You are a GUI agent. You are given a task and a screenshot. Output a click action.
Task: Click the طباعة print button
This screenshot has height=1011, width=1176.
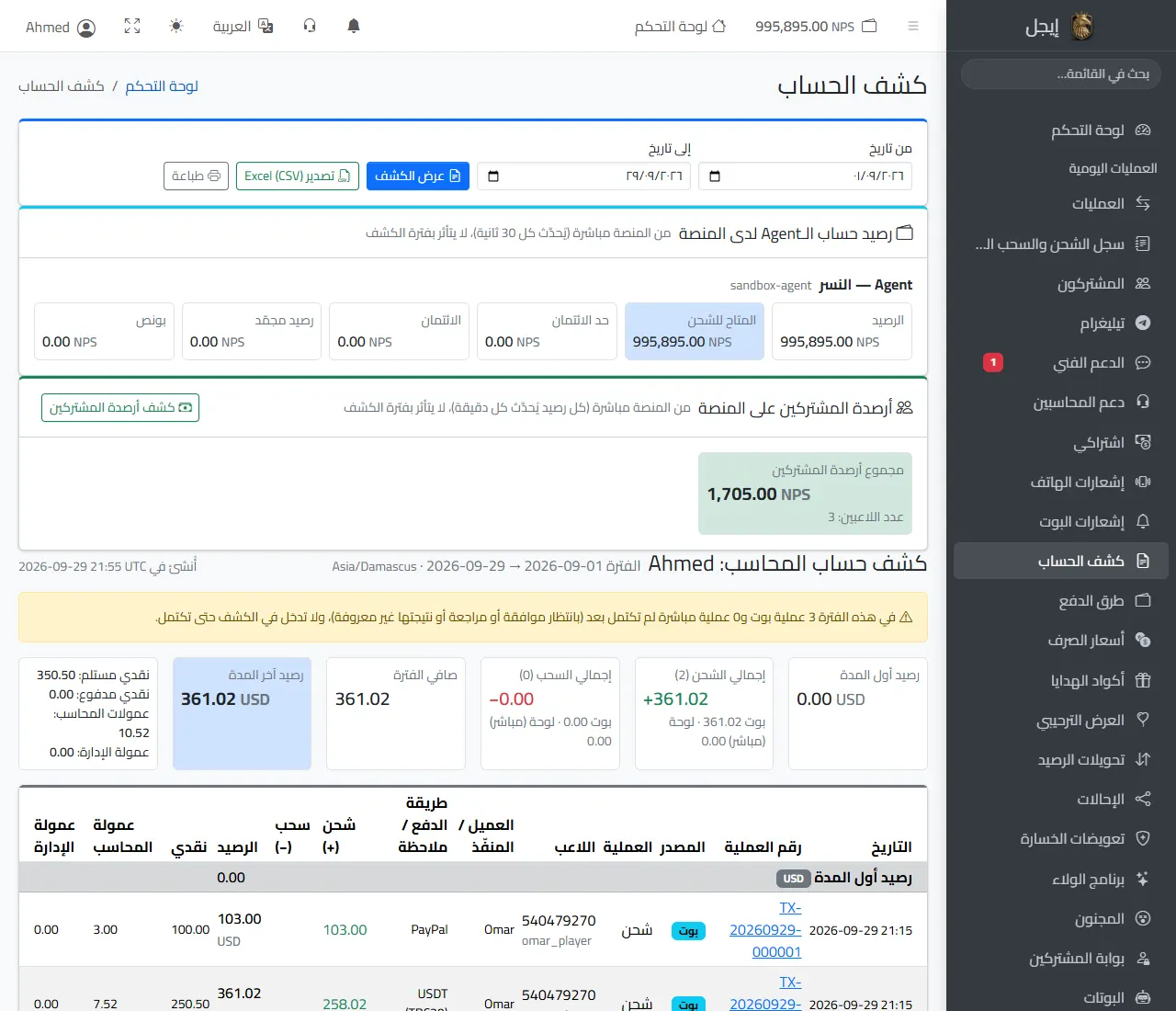tap(196, 176)
